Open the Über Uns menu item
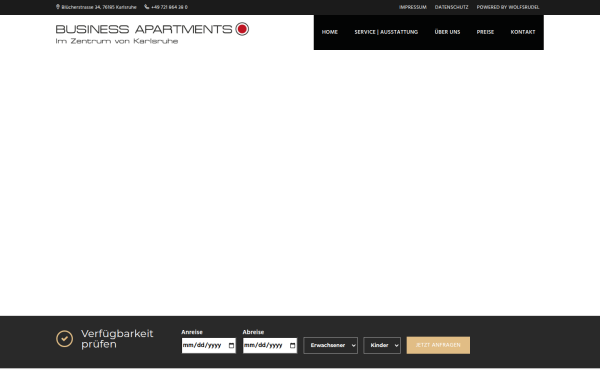This screenshot has width=600, height=375. pyautogui.click(x=447, y=32)
